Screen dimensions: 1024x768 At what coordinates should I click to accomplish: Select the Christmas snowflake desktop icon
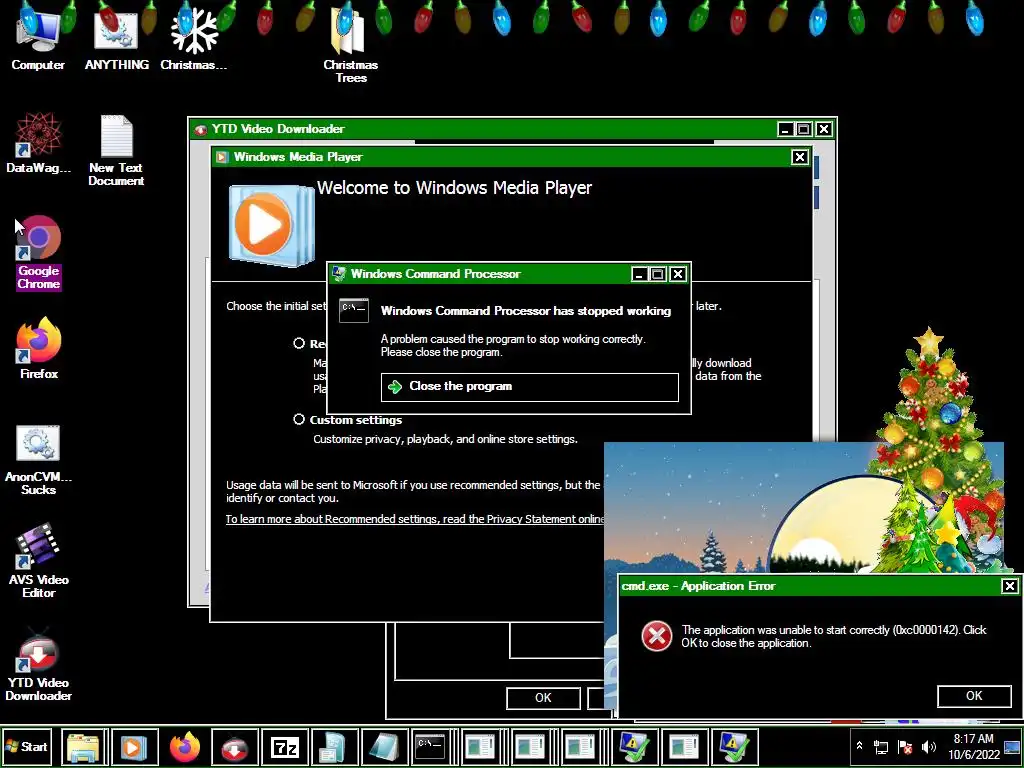[194, 39]
